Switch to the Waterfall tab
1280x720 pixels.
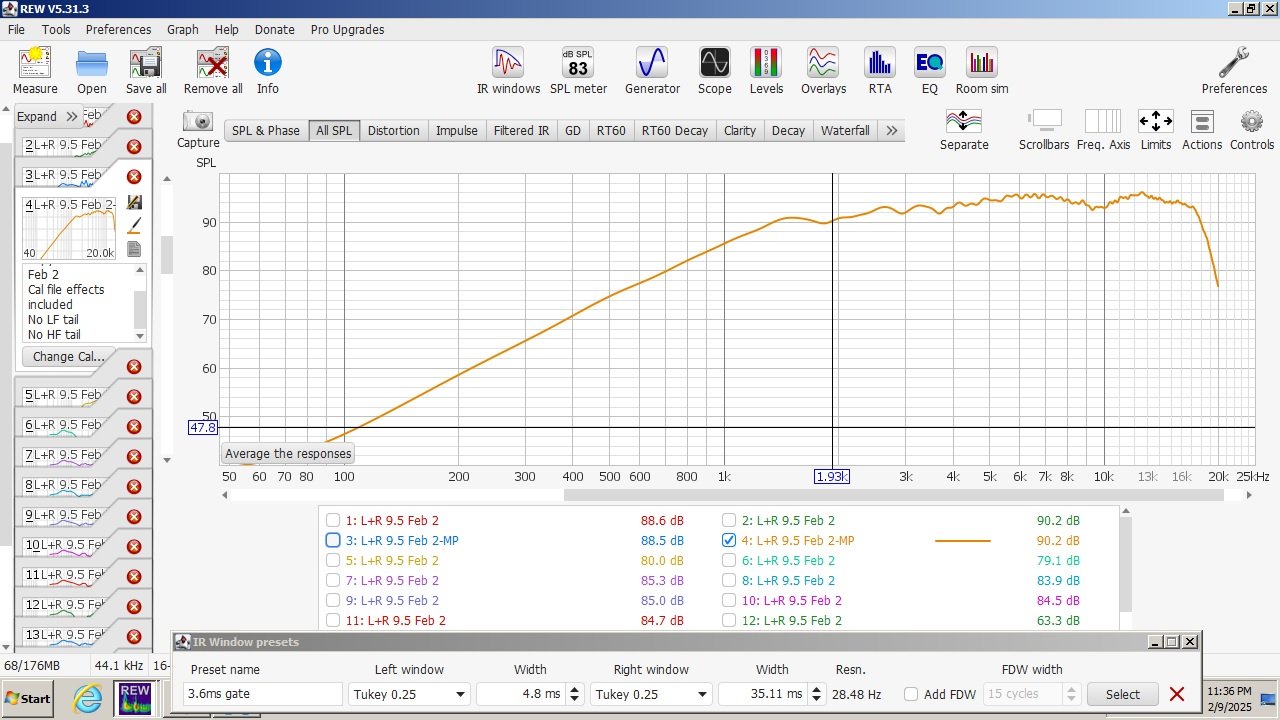click(x=845, y=130)
